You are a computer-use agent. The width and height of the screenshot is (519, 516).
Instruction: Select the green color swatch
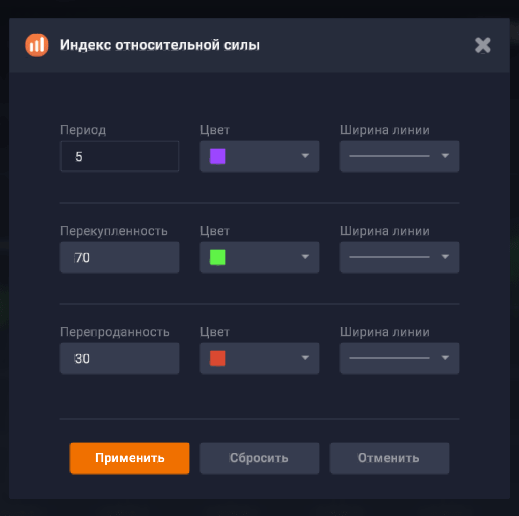coord(218,257)
